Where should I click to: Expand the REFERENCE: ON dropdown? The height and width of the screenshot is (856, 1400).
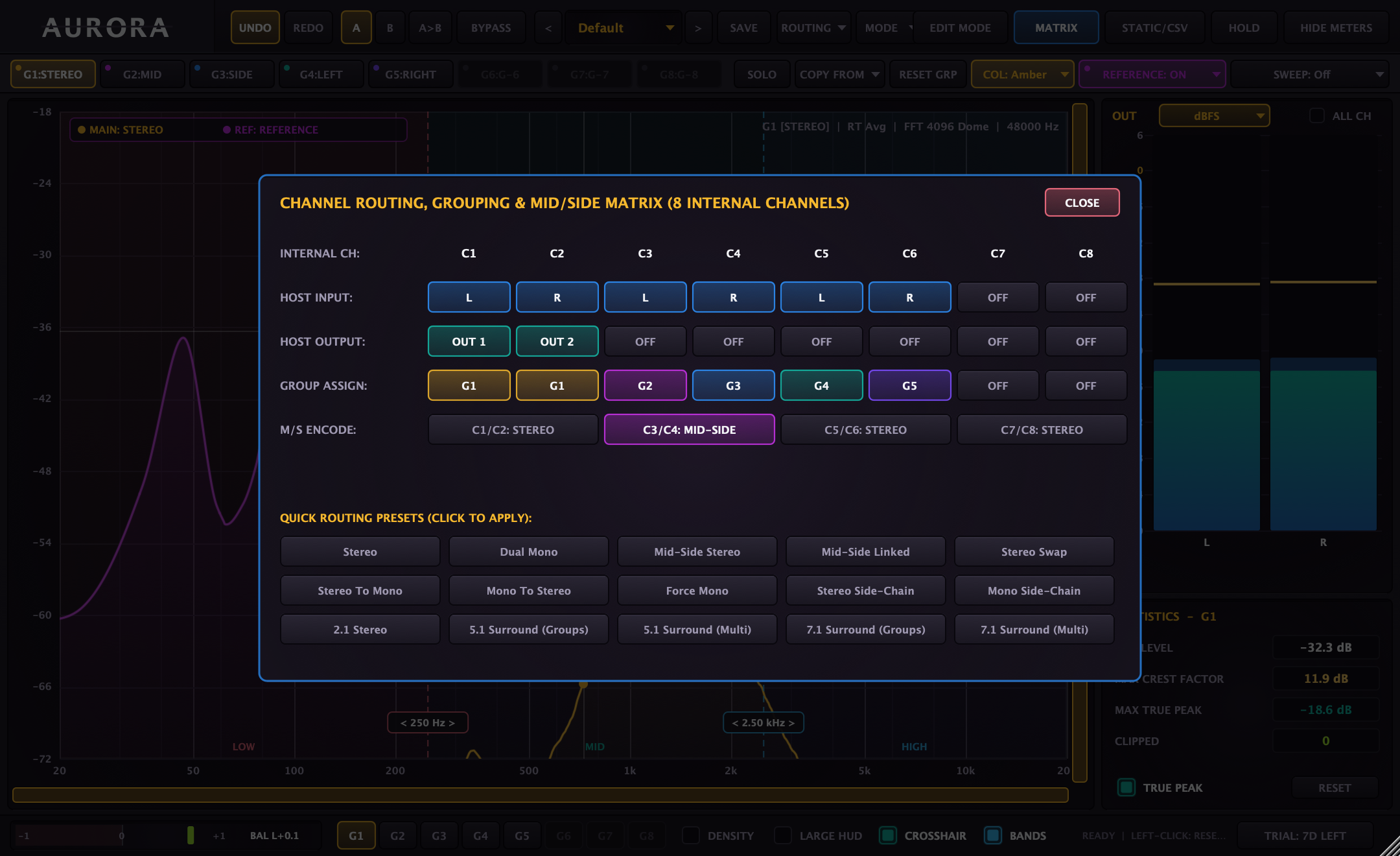[1152, 75]
